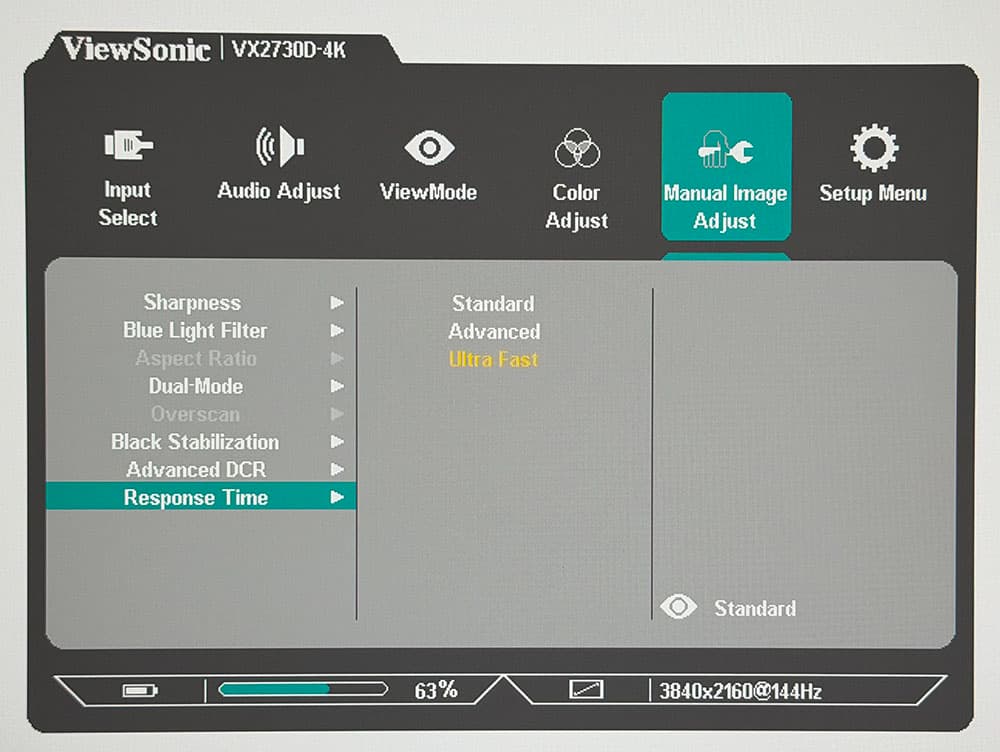
Task: Click the greyed Overscan label
Action: click(195, 415)
